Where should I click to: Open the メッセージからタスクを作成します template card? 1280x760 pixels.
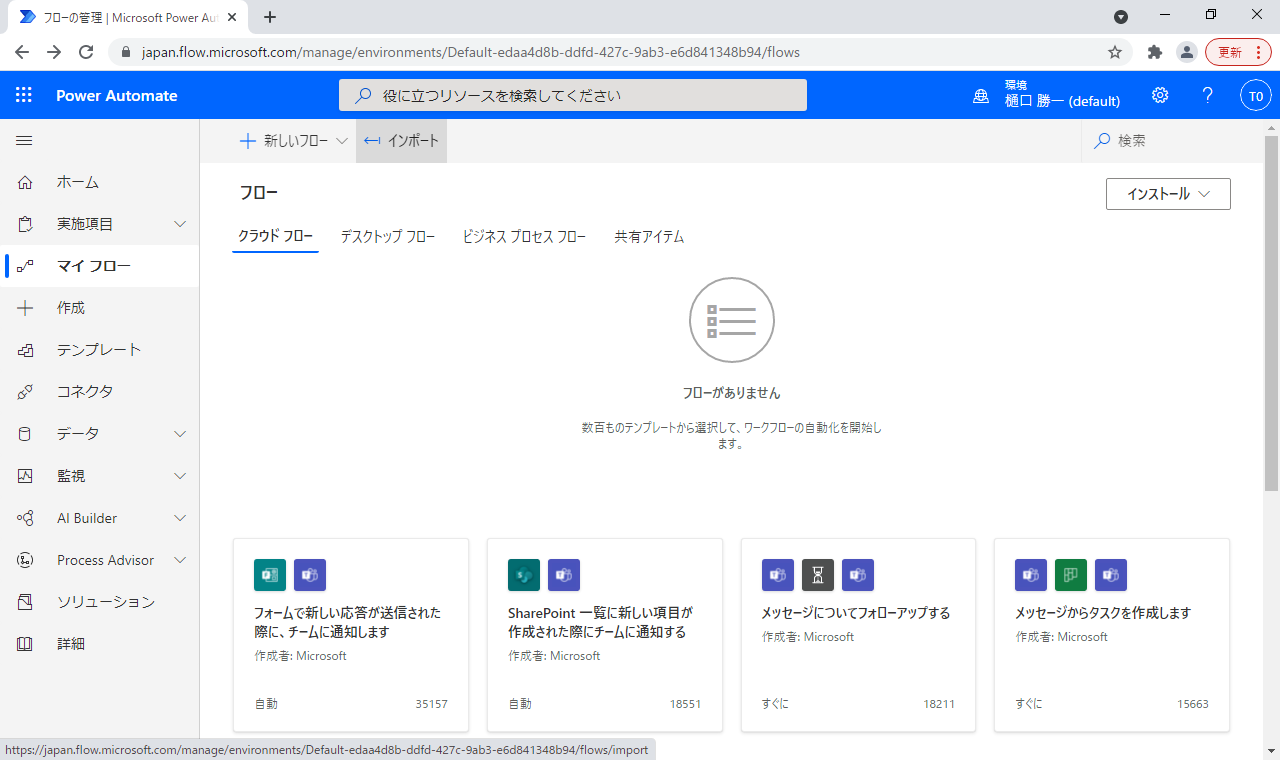[x=1112, y=635]
